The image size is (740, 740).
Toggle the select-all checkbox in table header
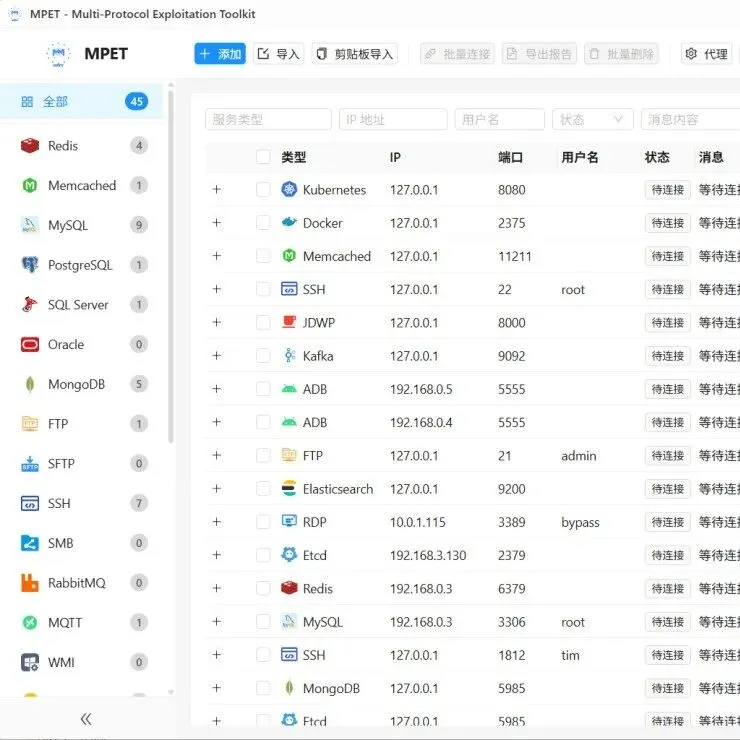pos(263,157)
